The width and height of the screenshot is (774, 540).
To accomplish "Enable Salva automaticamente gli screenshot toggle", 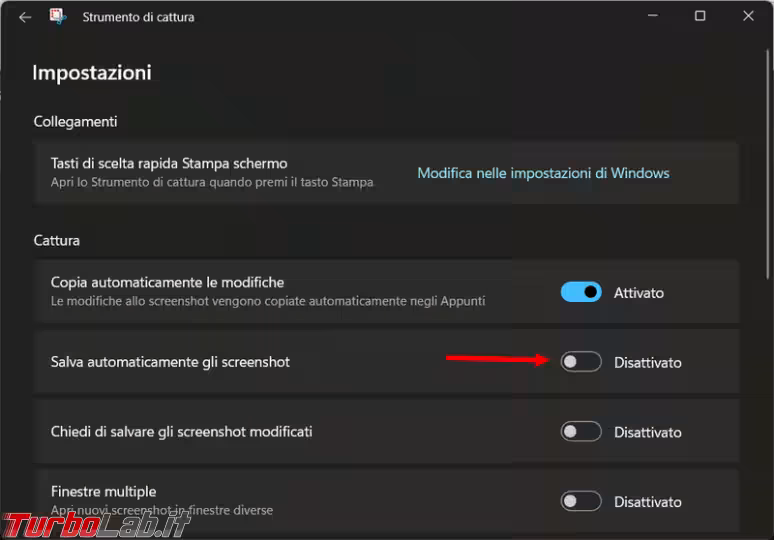I will [x=581, y=362].
